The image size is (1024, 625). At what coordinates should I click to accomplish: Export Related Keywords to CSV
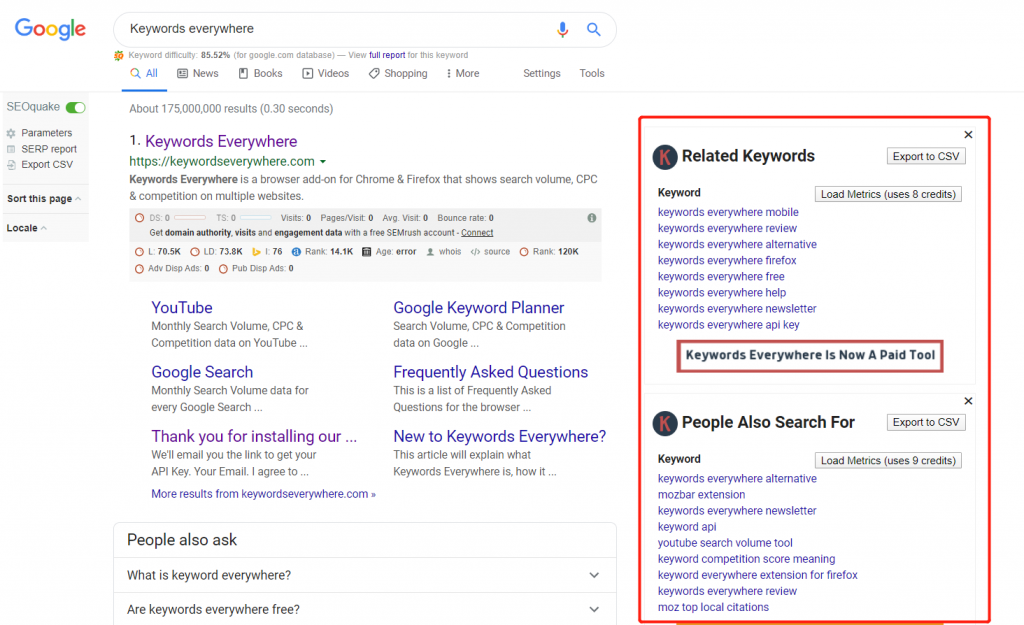coord(926,156)
